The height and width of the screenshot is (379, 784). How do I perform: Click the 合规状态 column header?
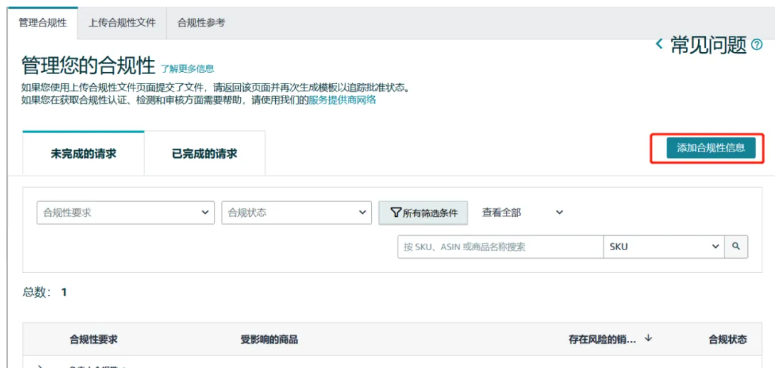(x=728, y=340)
